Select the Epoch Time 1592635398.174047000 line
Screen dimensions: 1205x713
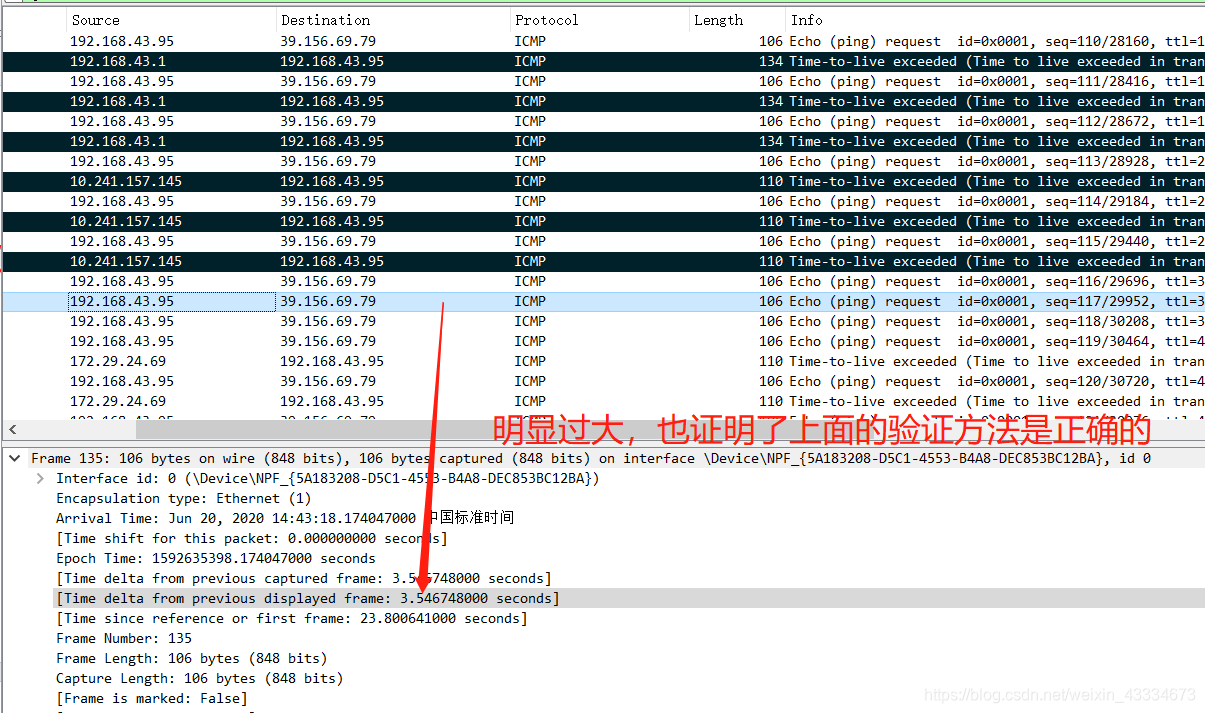(x=216, y=558)
